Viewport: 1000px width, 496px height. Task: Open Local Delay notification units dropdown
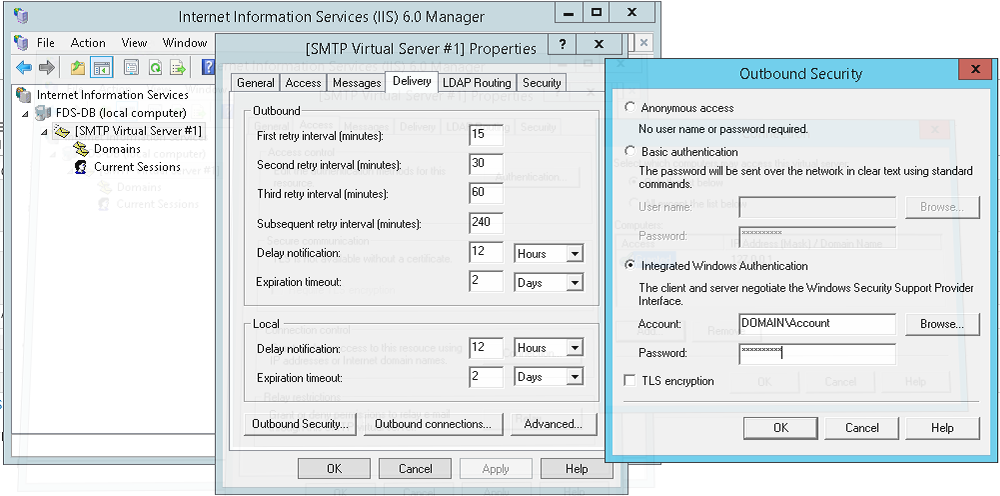tap(575, 348)
